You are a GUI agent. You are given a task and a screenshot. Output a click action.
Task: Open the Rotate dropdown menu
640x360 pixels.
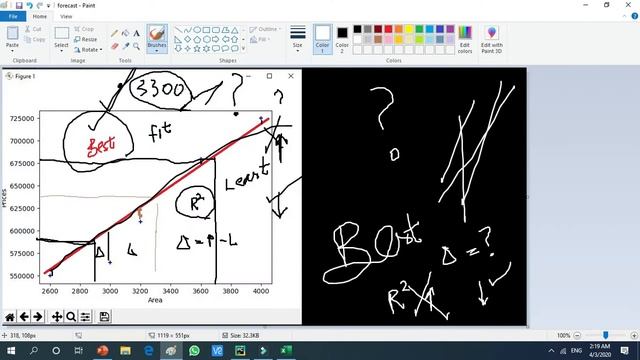point(88,50)
